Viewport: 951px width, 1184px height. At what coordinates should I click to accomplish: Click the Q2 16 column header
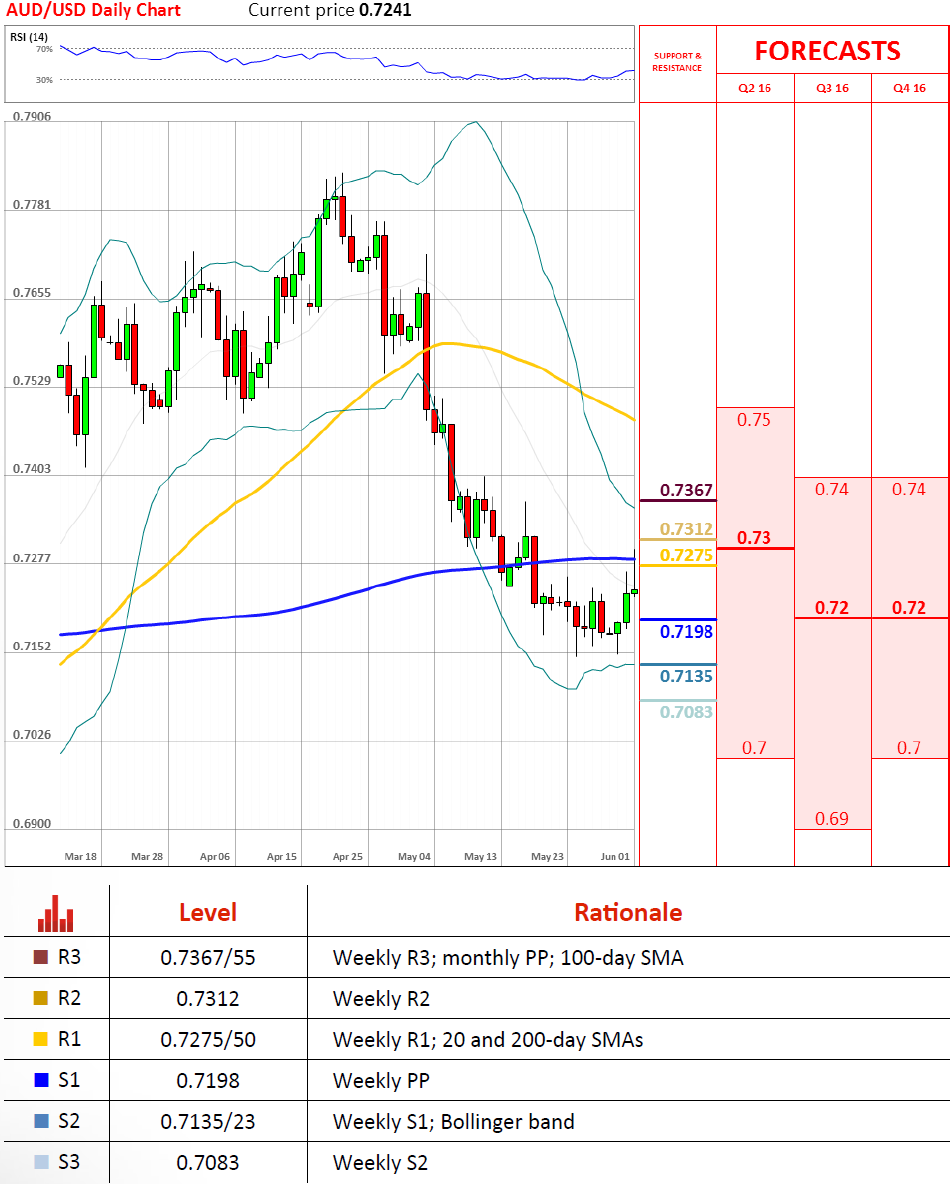click(755, 88)
